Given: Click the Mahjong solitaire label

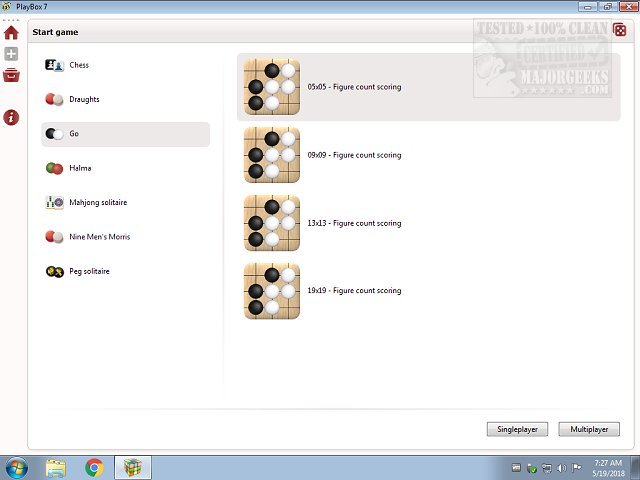Looking at the screenshot, I should pos(98,202).
